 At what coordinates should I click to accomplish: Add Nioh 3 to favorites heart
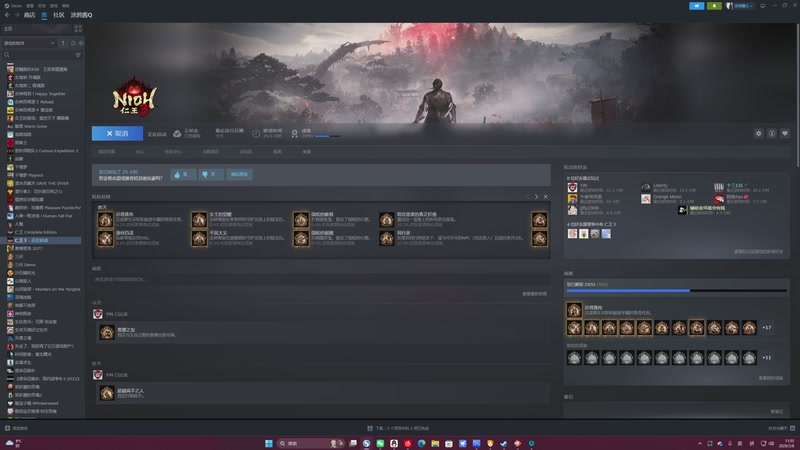pyautogui.click(x=785, y=133)
